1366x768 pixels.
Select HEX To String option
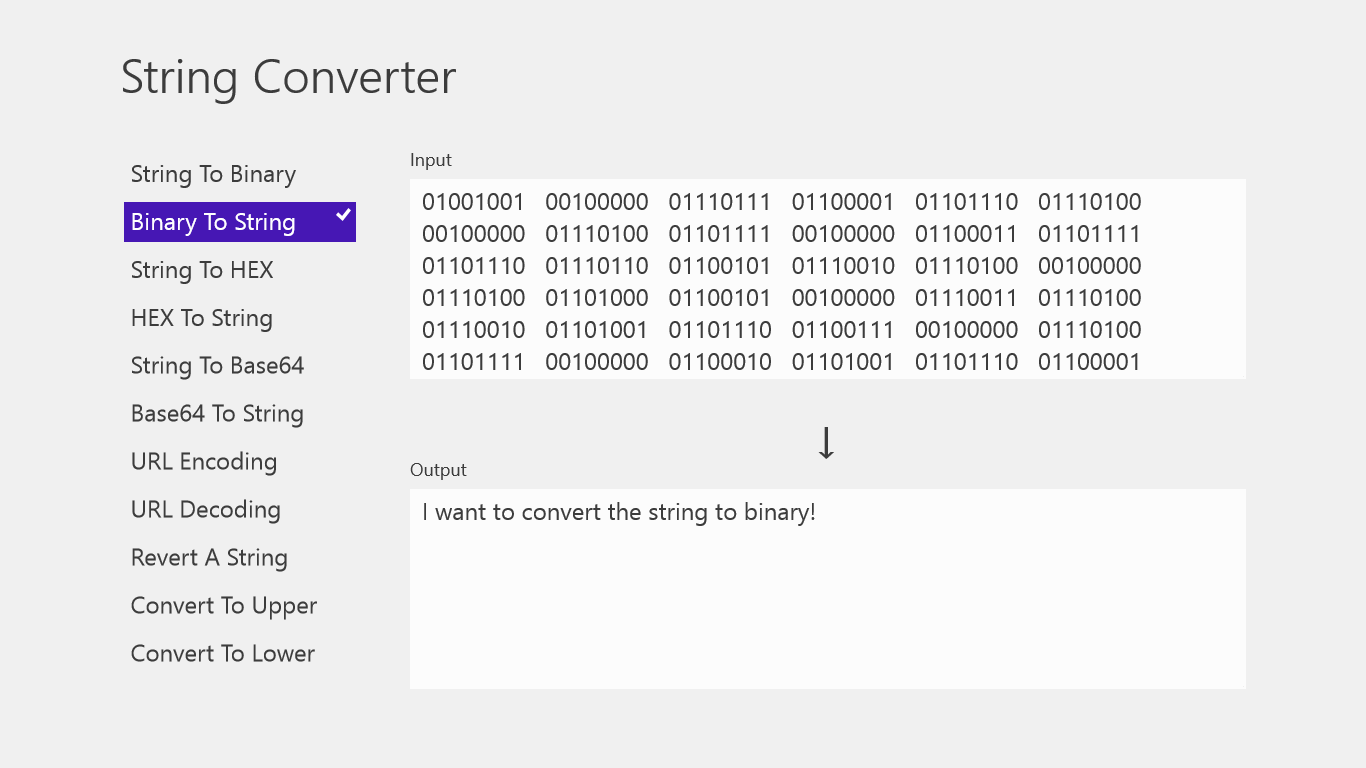pyautogui.click(x=202, y=318)
